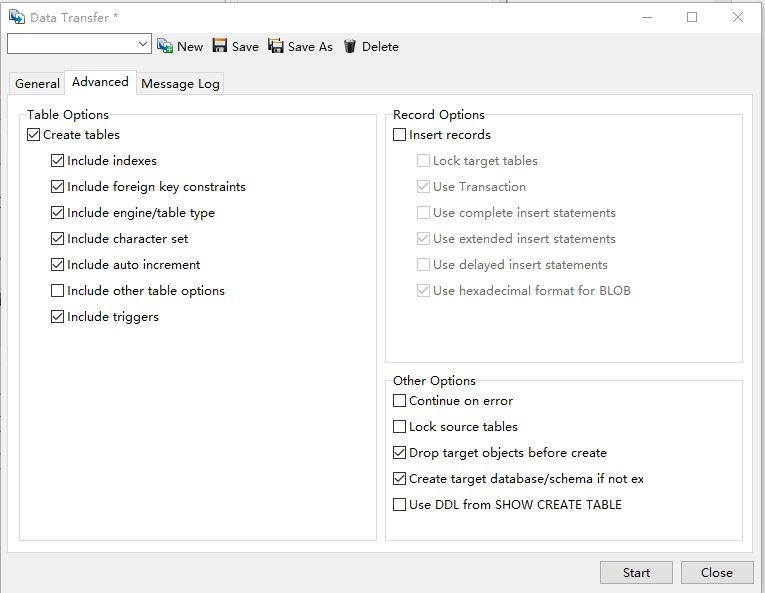Click the Other Options group heading
Viewport: 765px width, 593px height.
[434, 381]
